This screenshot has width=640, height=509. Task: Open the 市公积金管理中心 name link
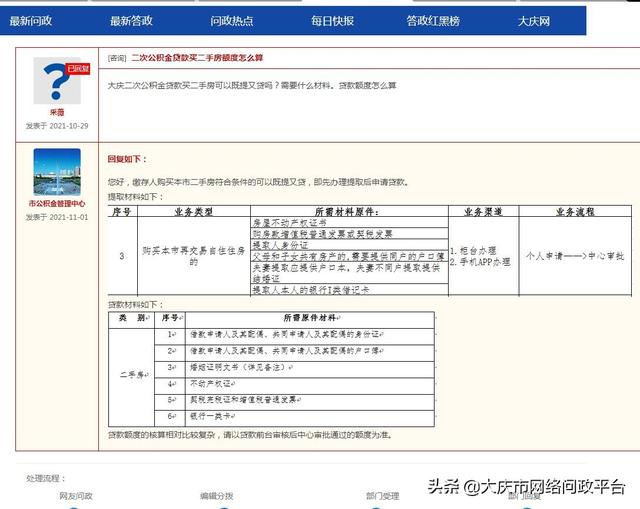[x=57, y=203]
